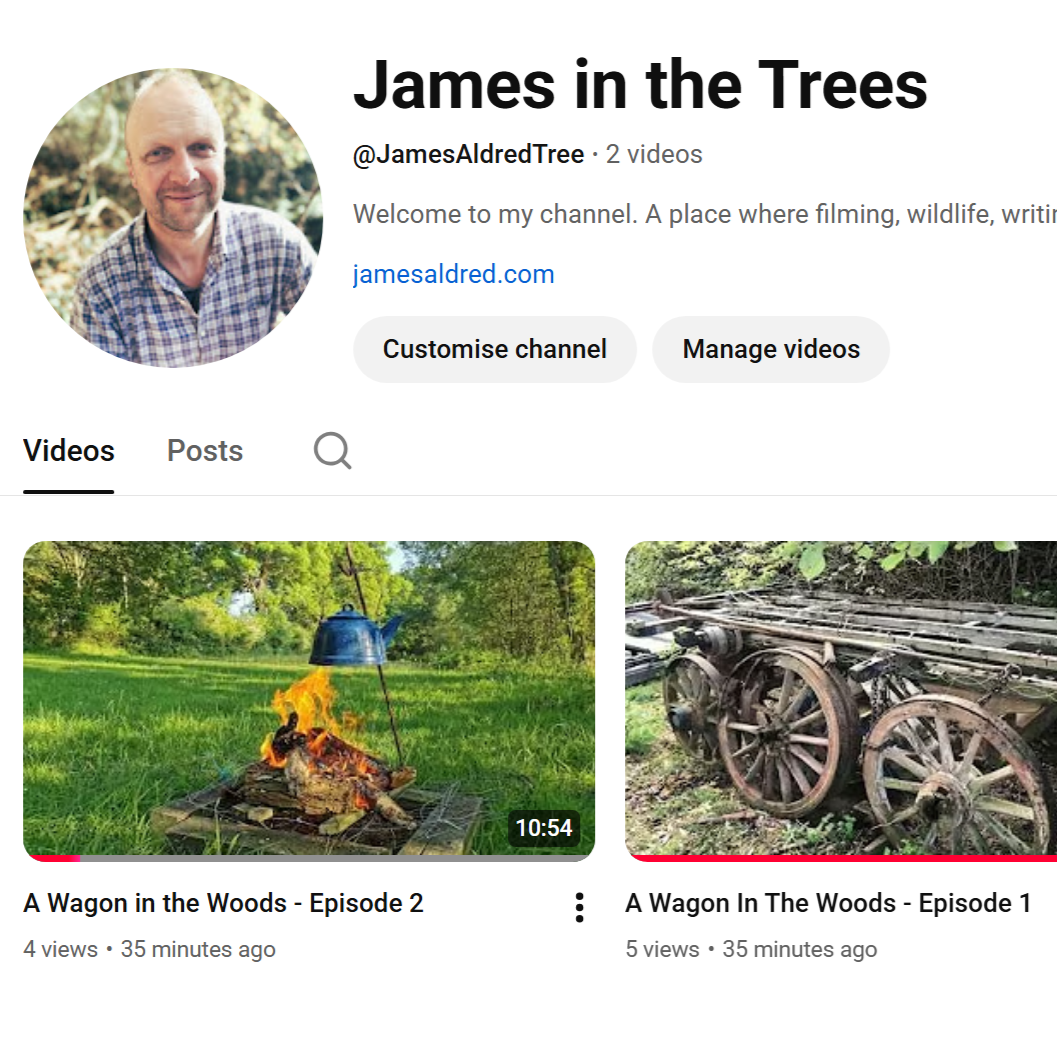Open 'A Wagon in the Woods - Episode 2' title
Viewport: 1057px width, 1057px height.
click(x=224, y=903)
